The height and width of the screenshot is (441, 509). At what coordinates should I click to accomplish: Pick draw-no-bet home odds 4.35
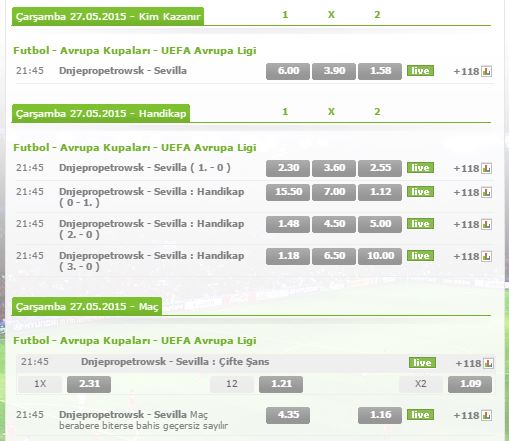(x=288, y=415)
